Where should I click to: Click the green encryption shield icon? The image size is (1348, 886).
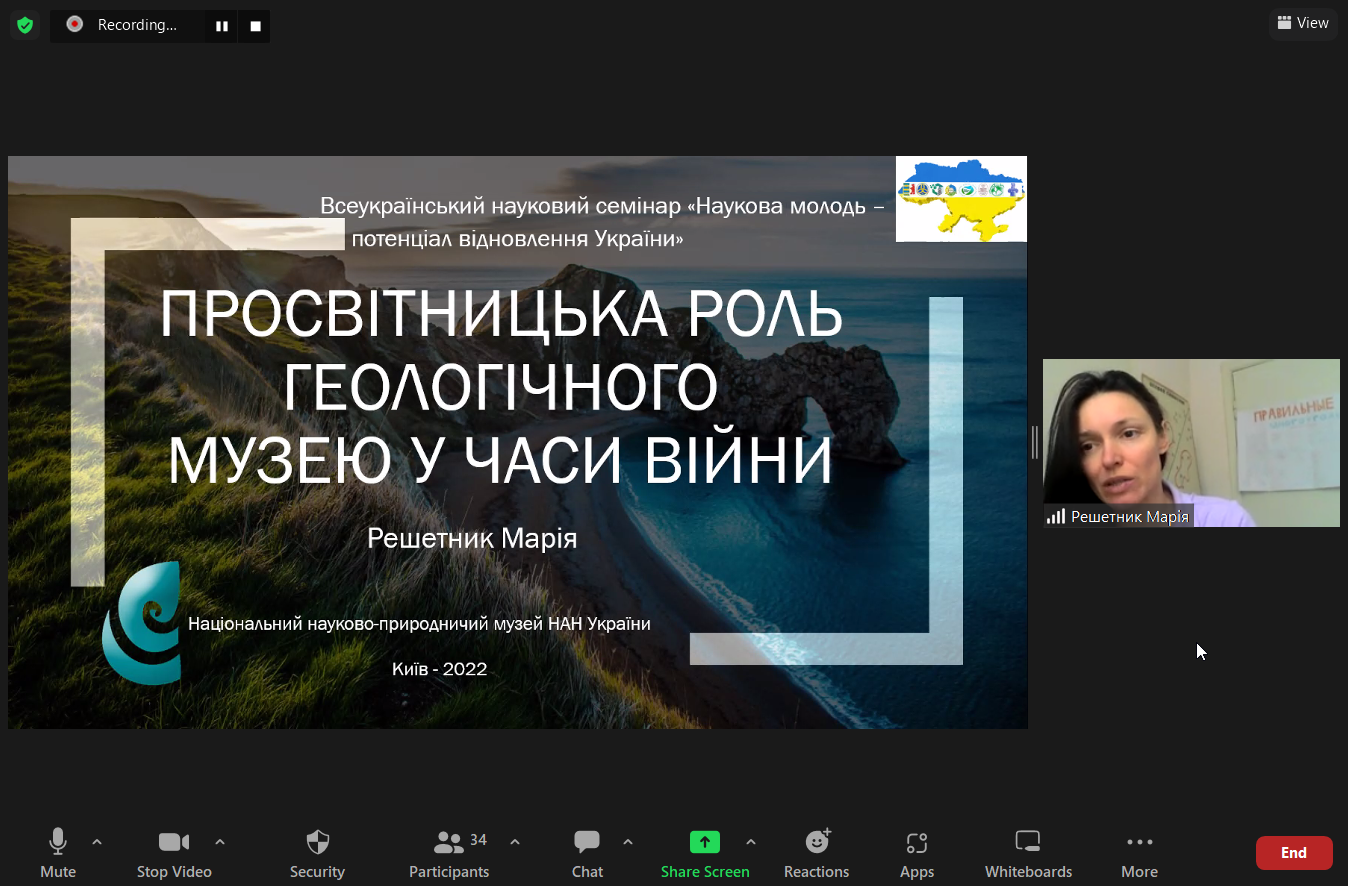[x=25, y=25]
